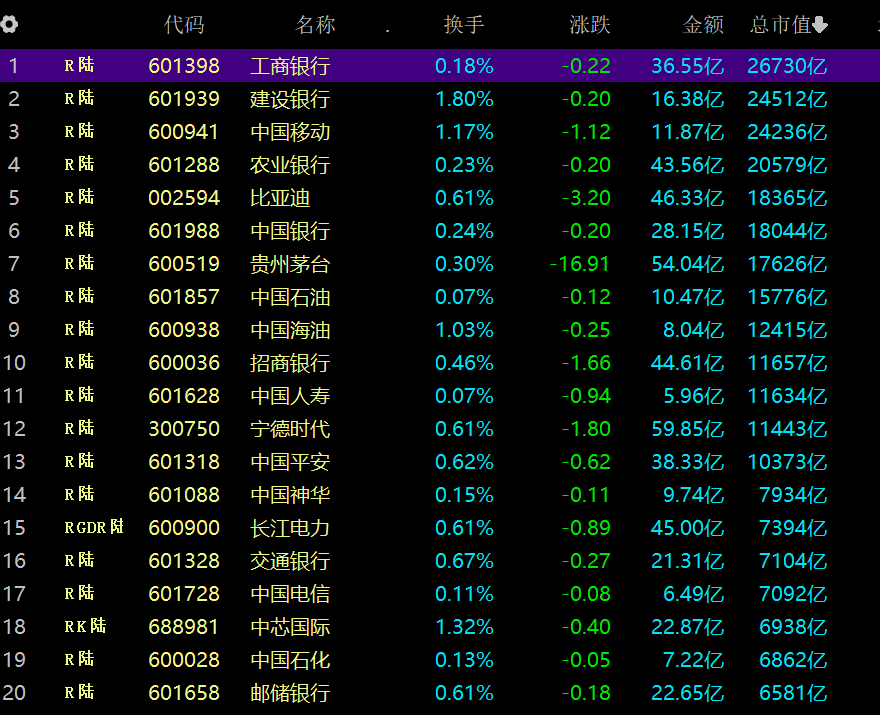Select the 比亚迪 stock name
This screenshot has width=880, height=715.
[x=280, y=198]
